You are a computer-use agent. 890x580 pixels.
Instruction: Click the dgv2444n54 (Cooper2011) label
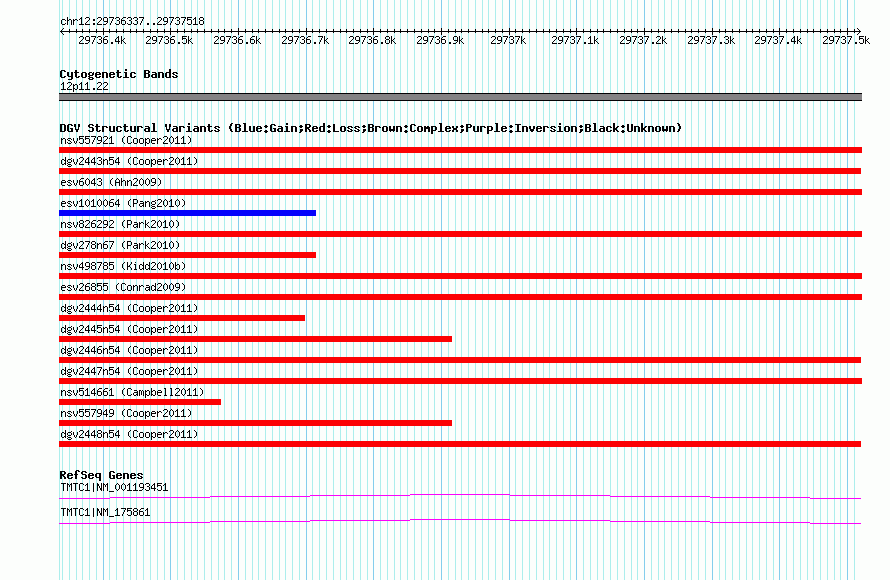129,308
